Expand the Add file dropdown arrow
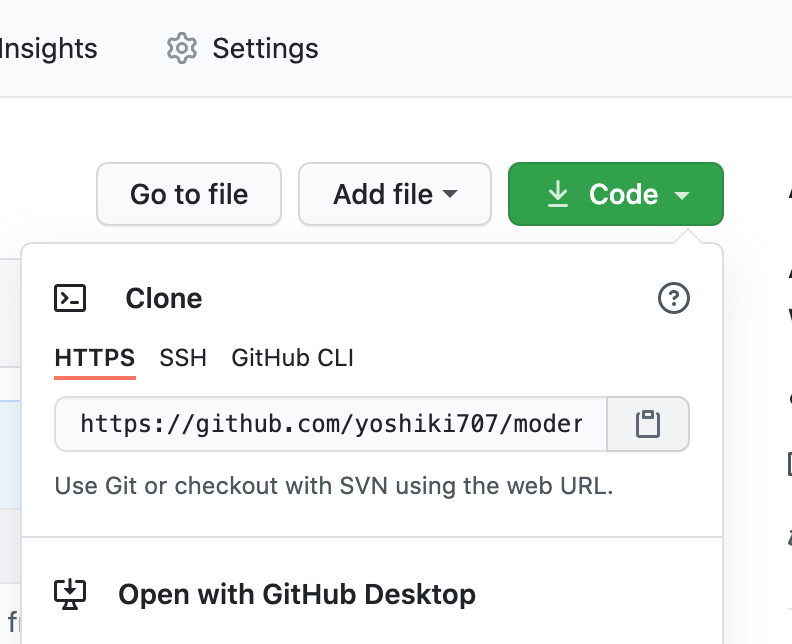Image resolution: width=792 pixels, height=644 pixels. pos(450,194)
